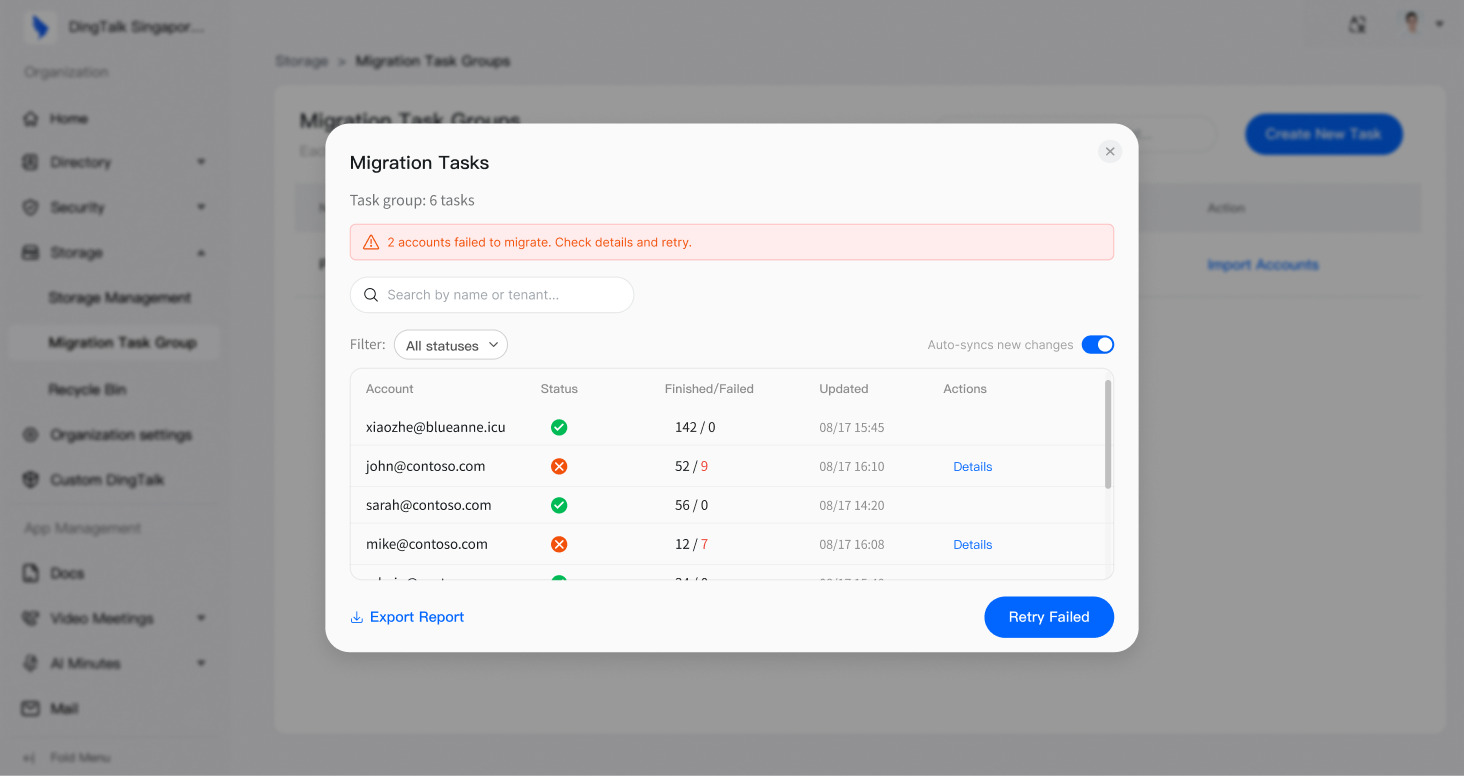Search by name or tenant field

tap(492, 295)
